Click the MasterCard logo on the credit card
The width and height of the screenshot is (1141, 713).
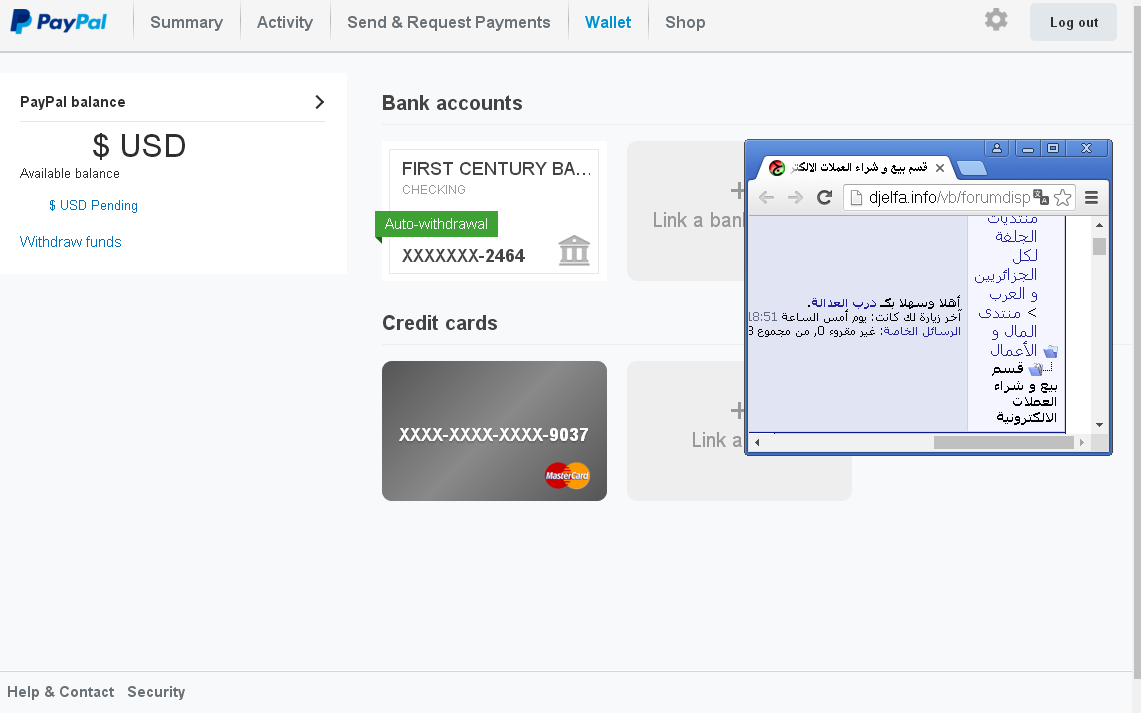(567, 476)
